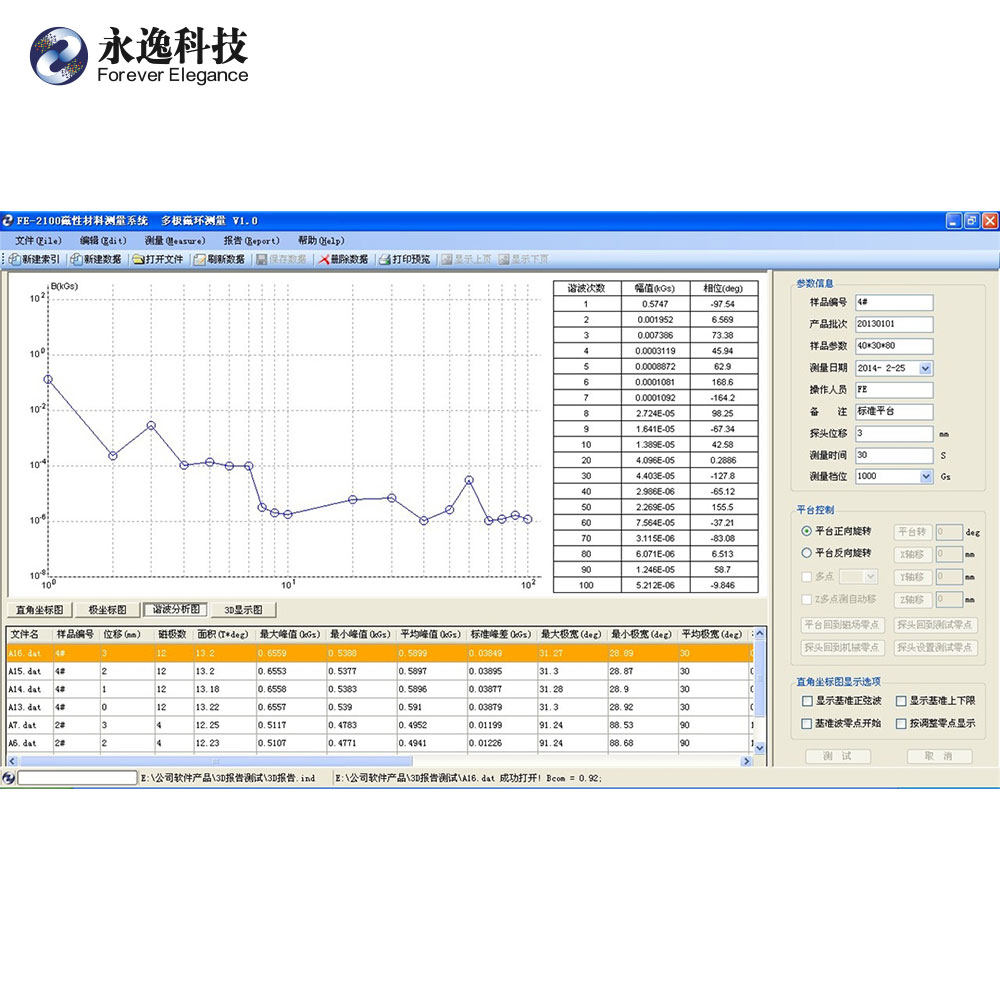Viewport: 1000px width, 1000px height.
Task: Open 打印预览 print preview icon
Action: 385,260
